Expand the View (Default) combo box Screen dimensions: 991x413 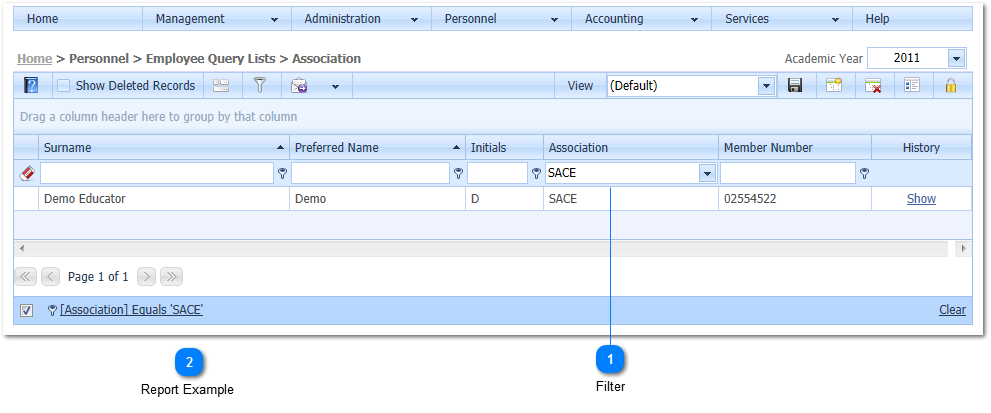tap(767, 86)
